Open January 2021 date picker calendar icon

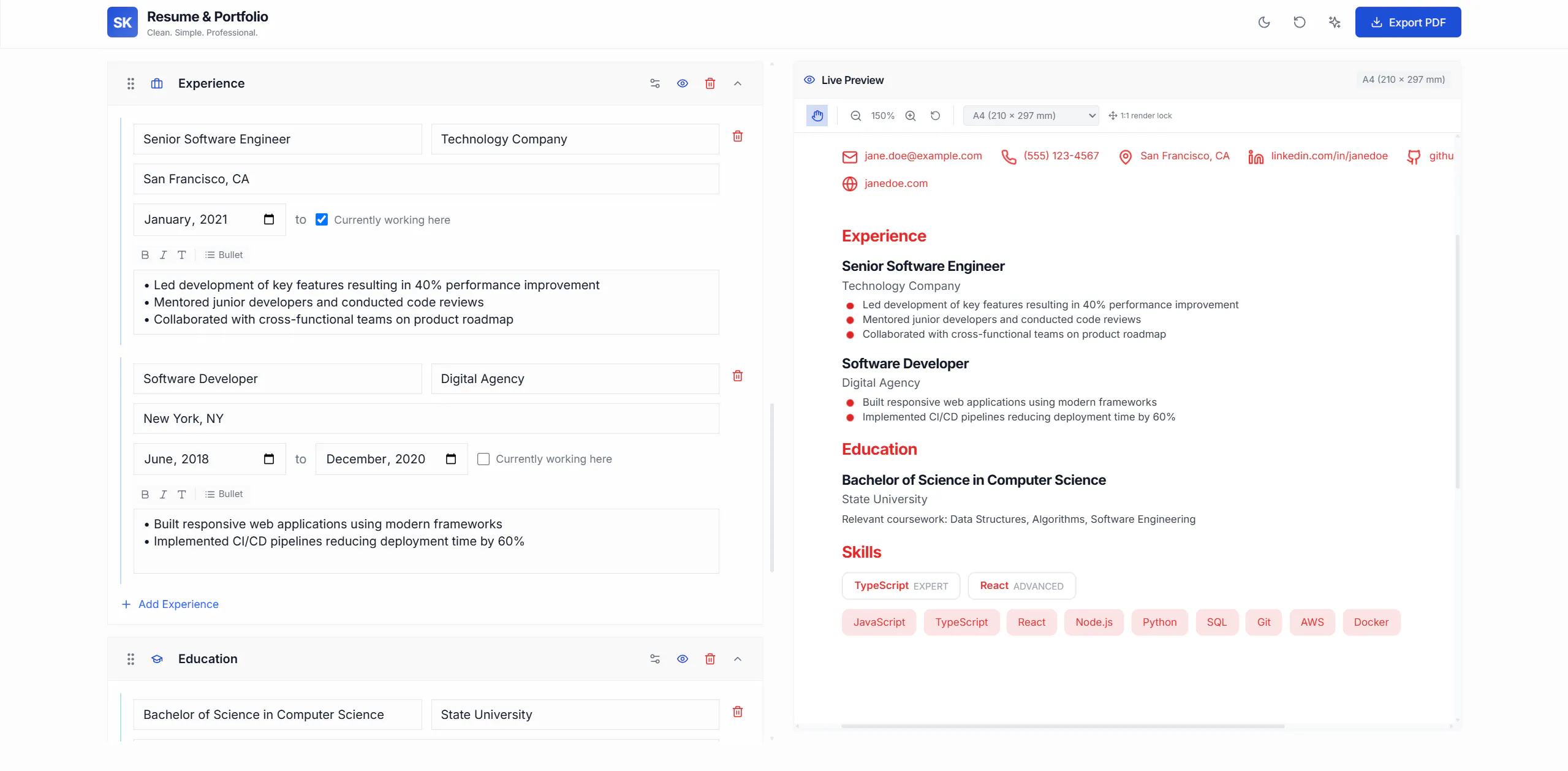[269, 219]
